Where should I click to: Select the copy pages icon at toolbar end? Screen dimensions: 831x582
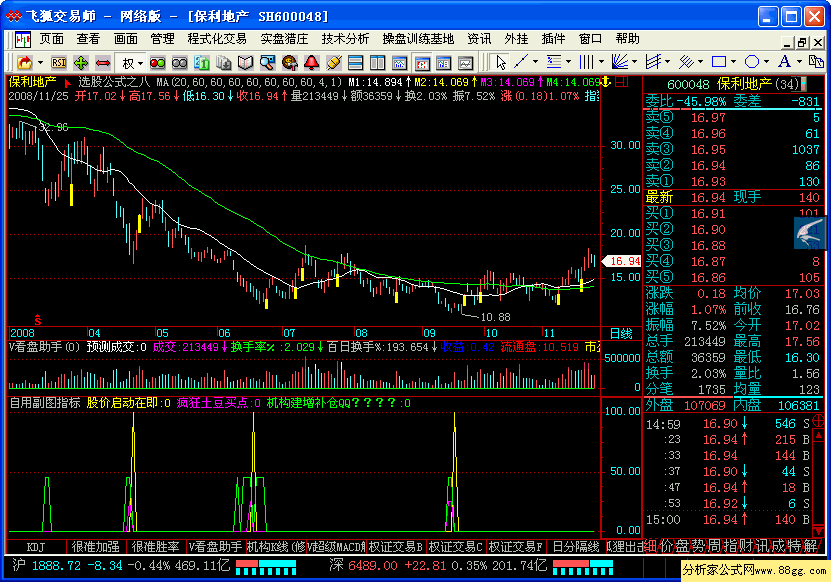[816, 61]
